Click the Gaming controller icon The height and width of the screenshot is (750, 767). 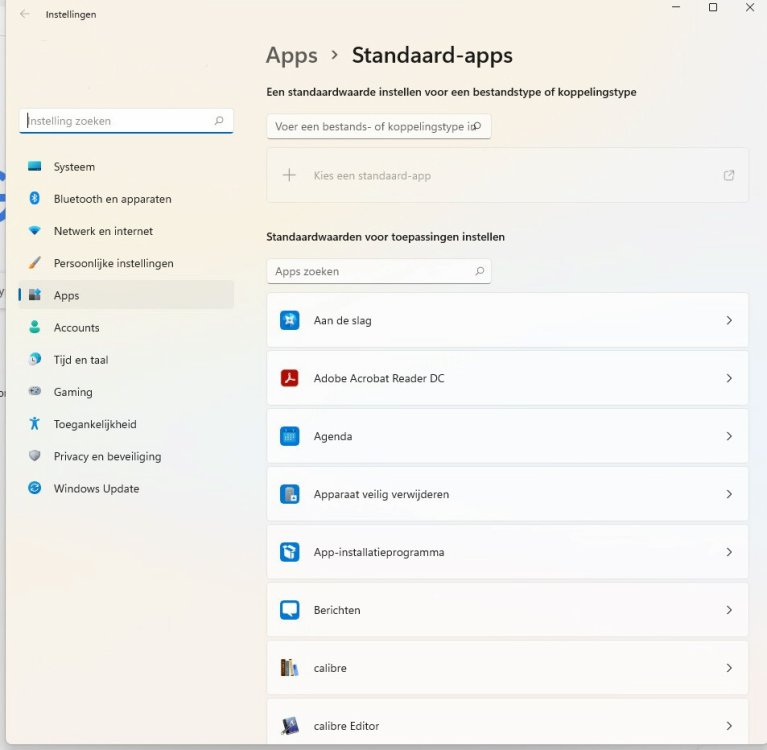tap(35, 391)
